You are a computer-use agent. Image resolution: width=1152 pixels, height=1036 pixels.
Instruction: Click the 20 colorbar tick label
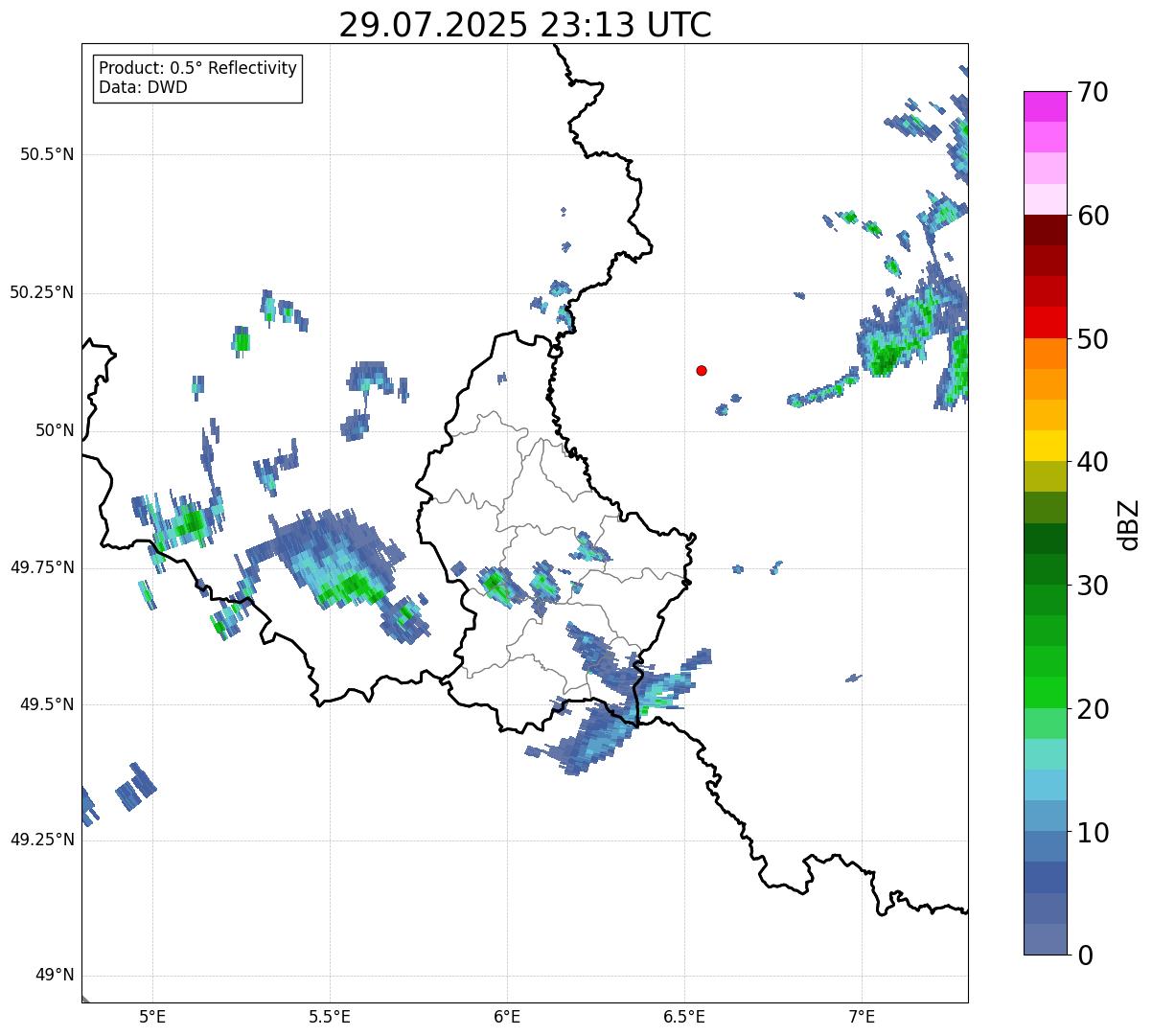pos(1092,709)
